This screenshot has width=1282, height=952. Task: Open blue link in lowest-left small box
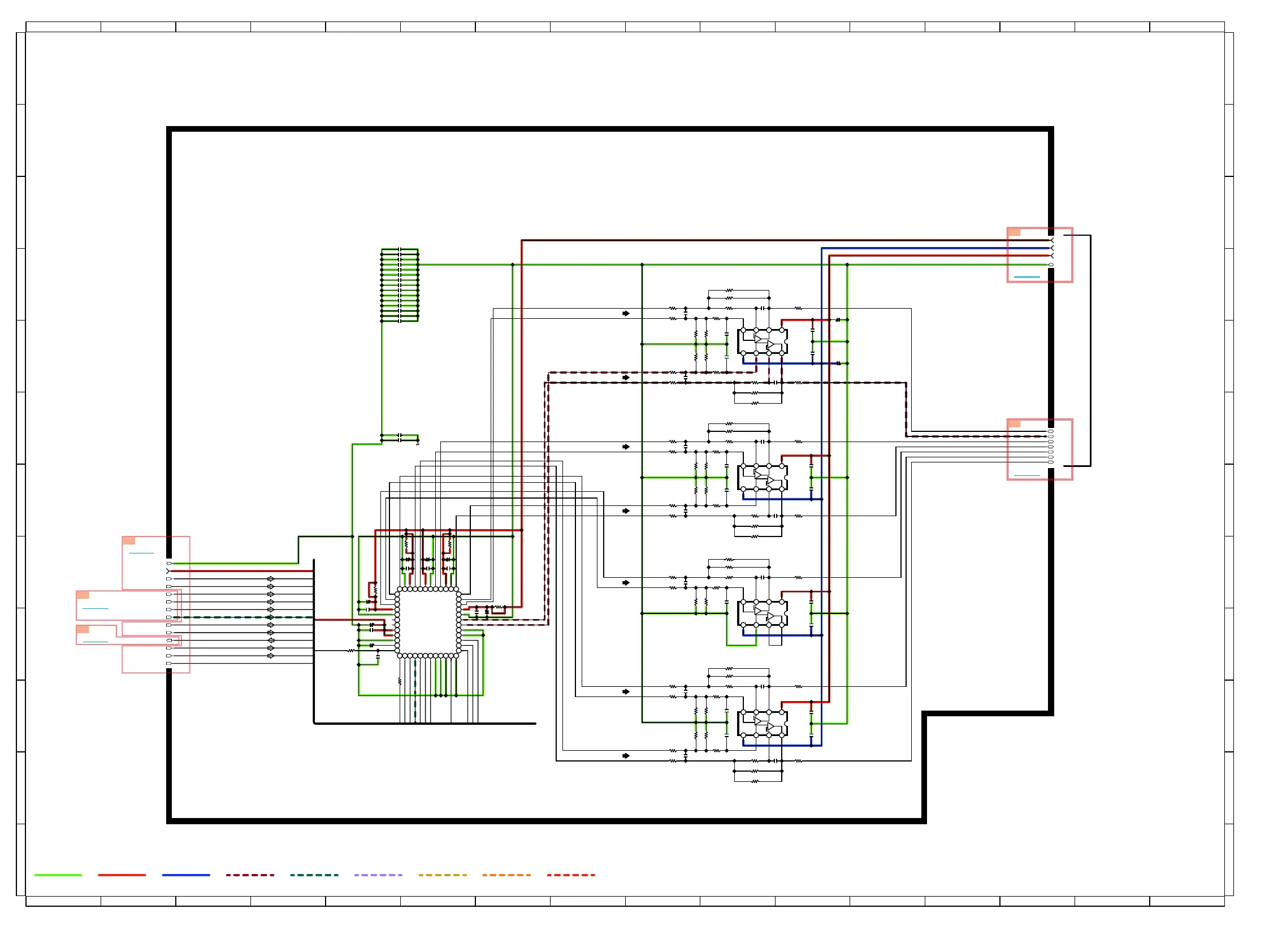(x=95, y=642)
